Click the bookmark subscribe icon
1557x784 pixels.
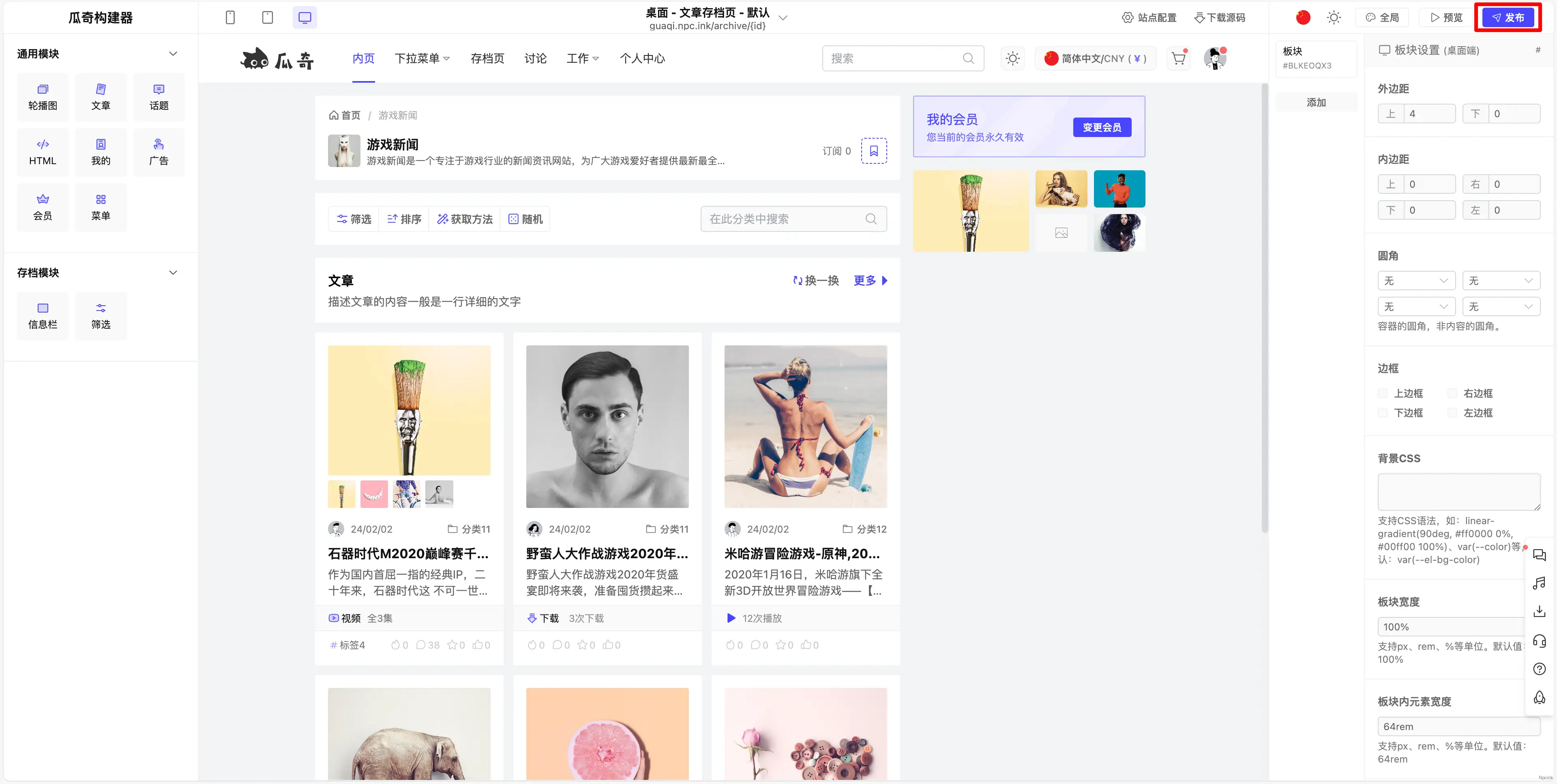pos(873,150)
